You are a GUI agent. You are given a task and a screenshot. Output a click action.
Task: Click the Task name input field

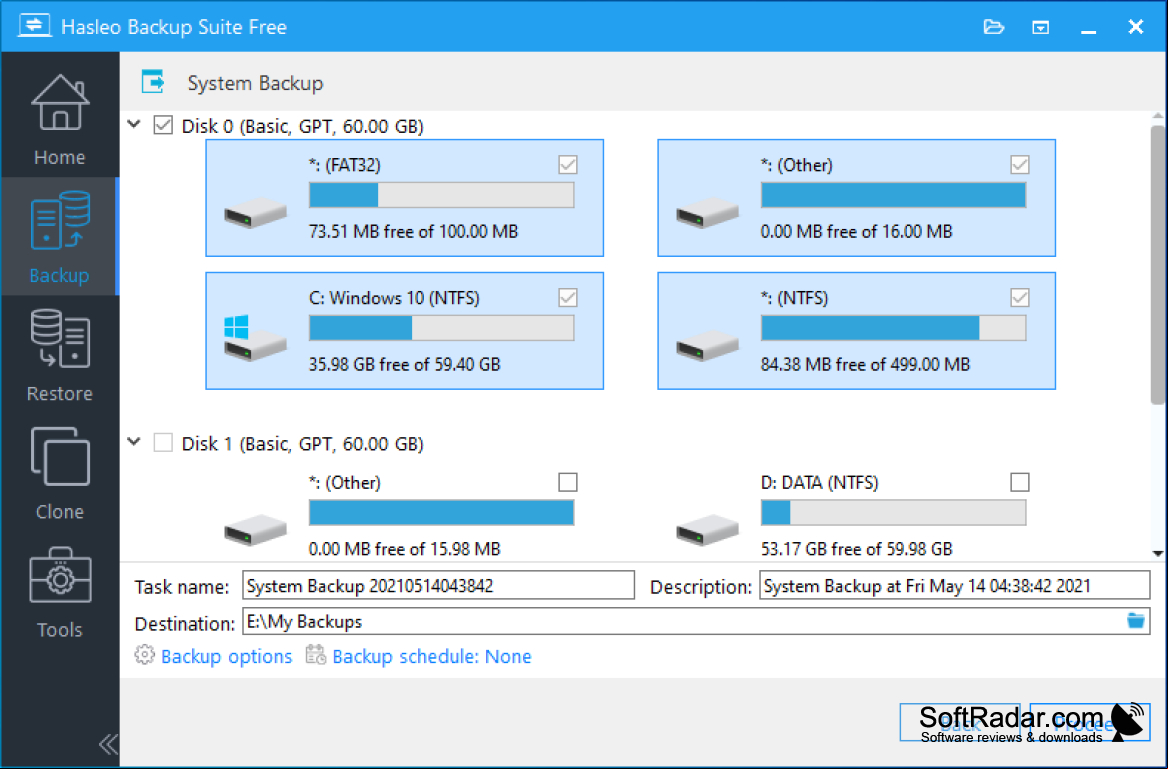439,586
